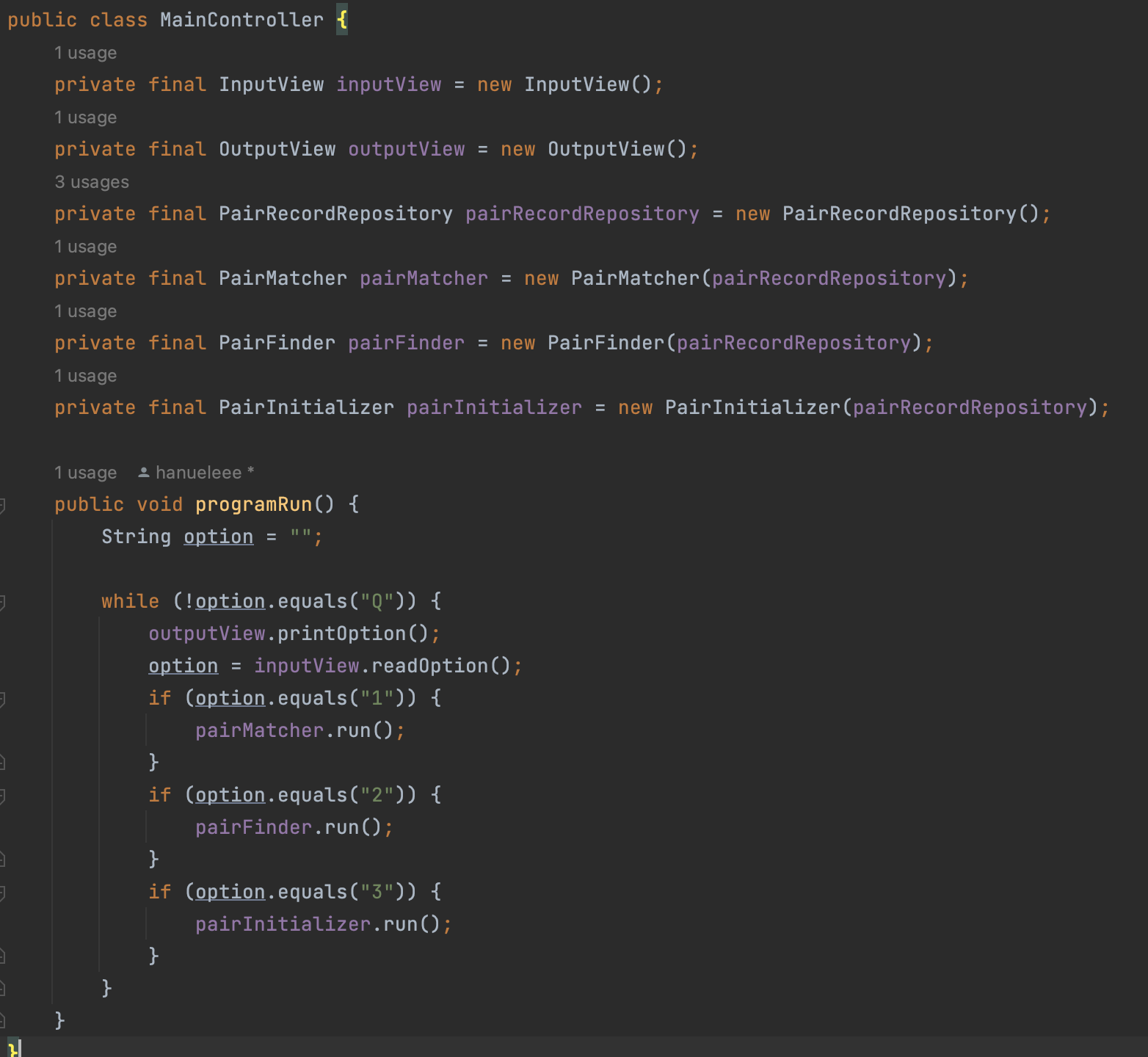Open the '1 usage' hint above pairInitializer field

click(85, 376)
